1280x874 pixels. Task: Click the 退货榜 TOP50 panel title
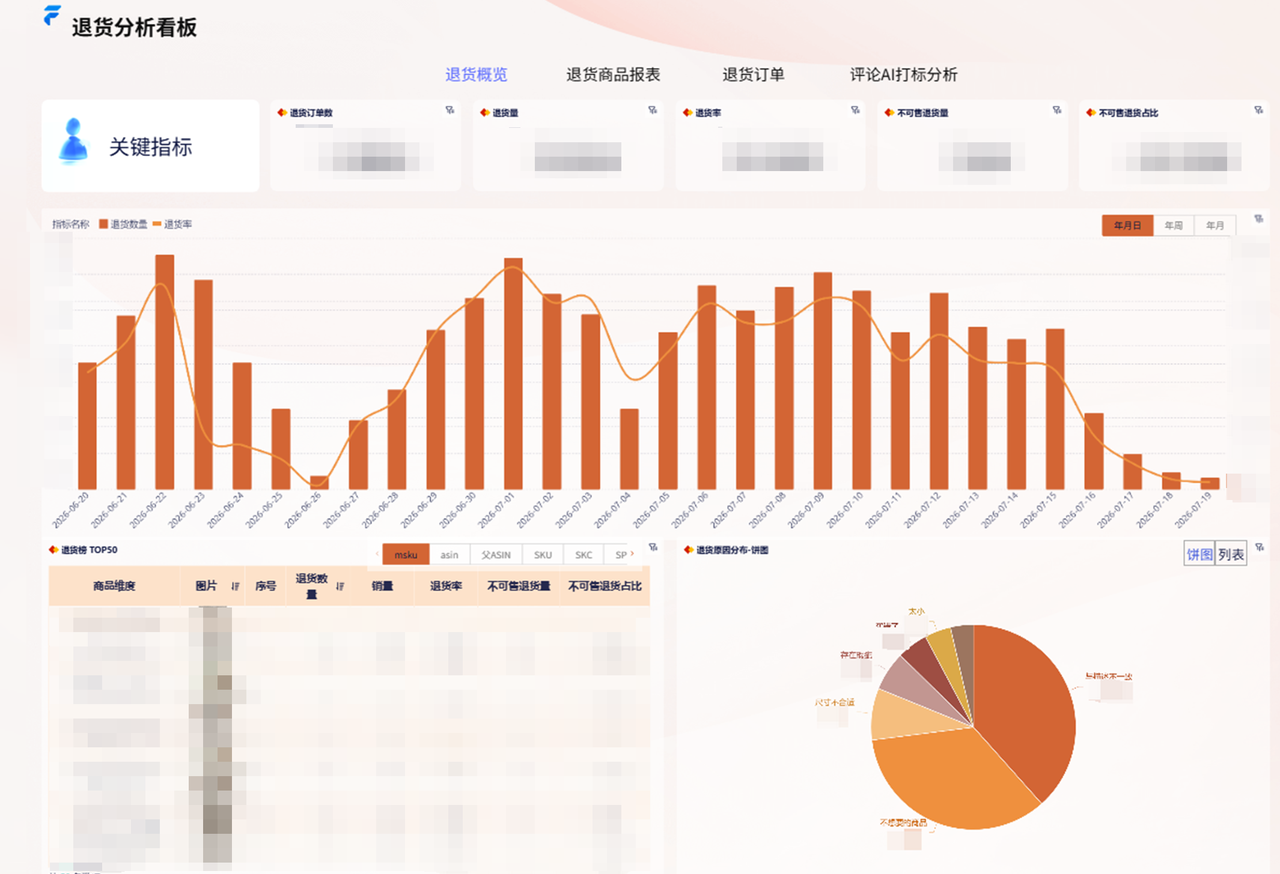89,550
